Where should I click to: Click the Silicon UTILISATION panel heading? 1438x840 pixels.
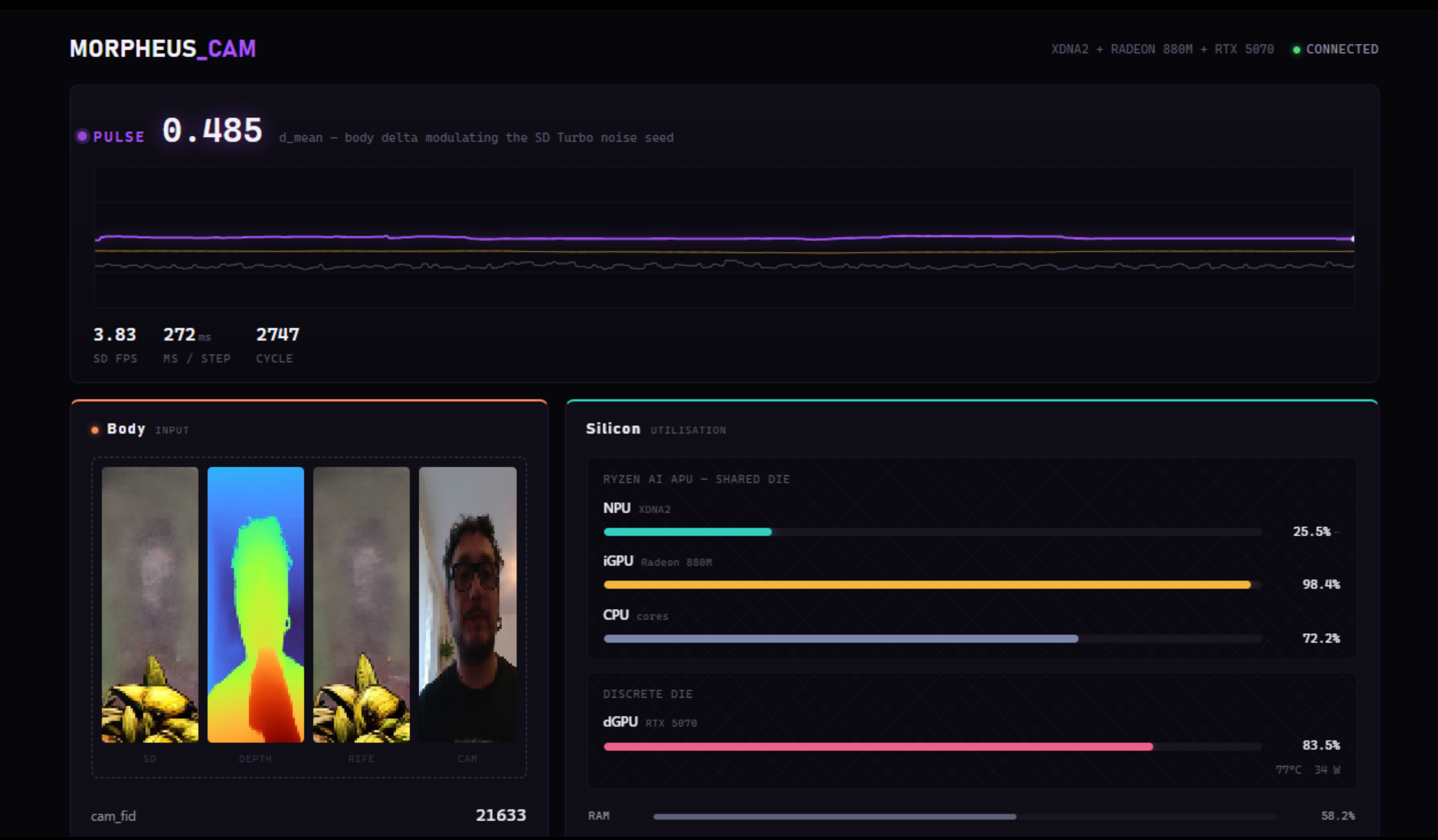[656, 429]
